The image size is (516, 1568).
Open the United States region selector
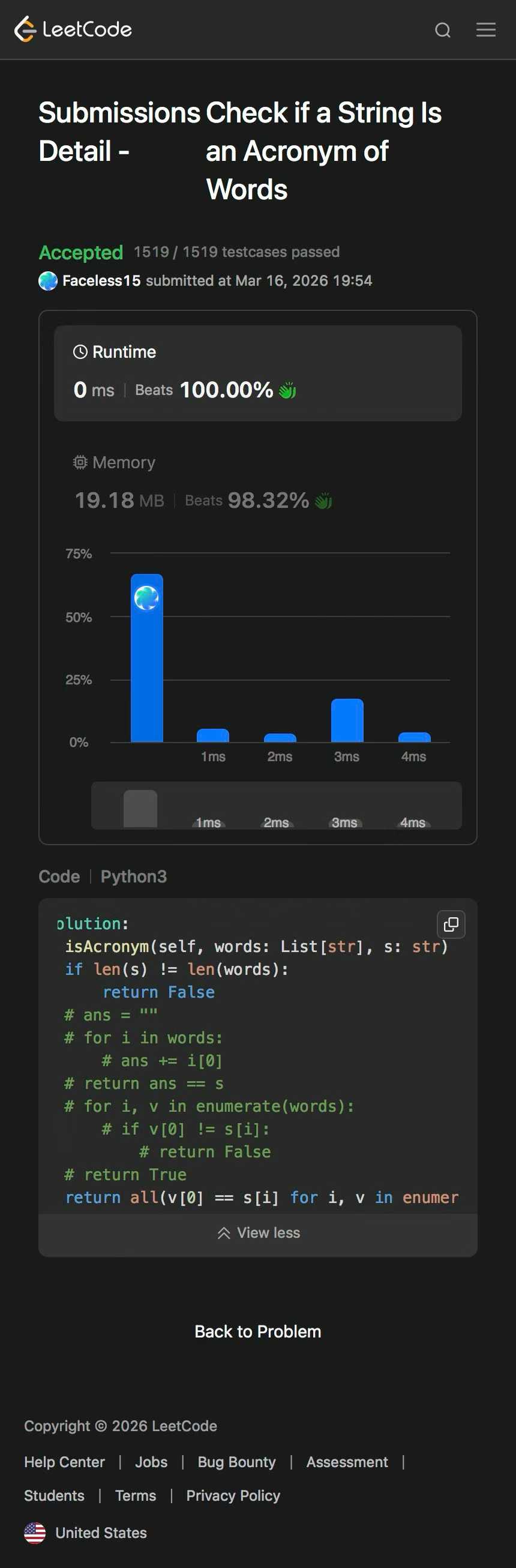point(101,1533)
